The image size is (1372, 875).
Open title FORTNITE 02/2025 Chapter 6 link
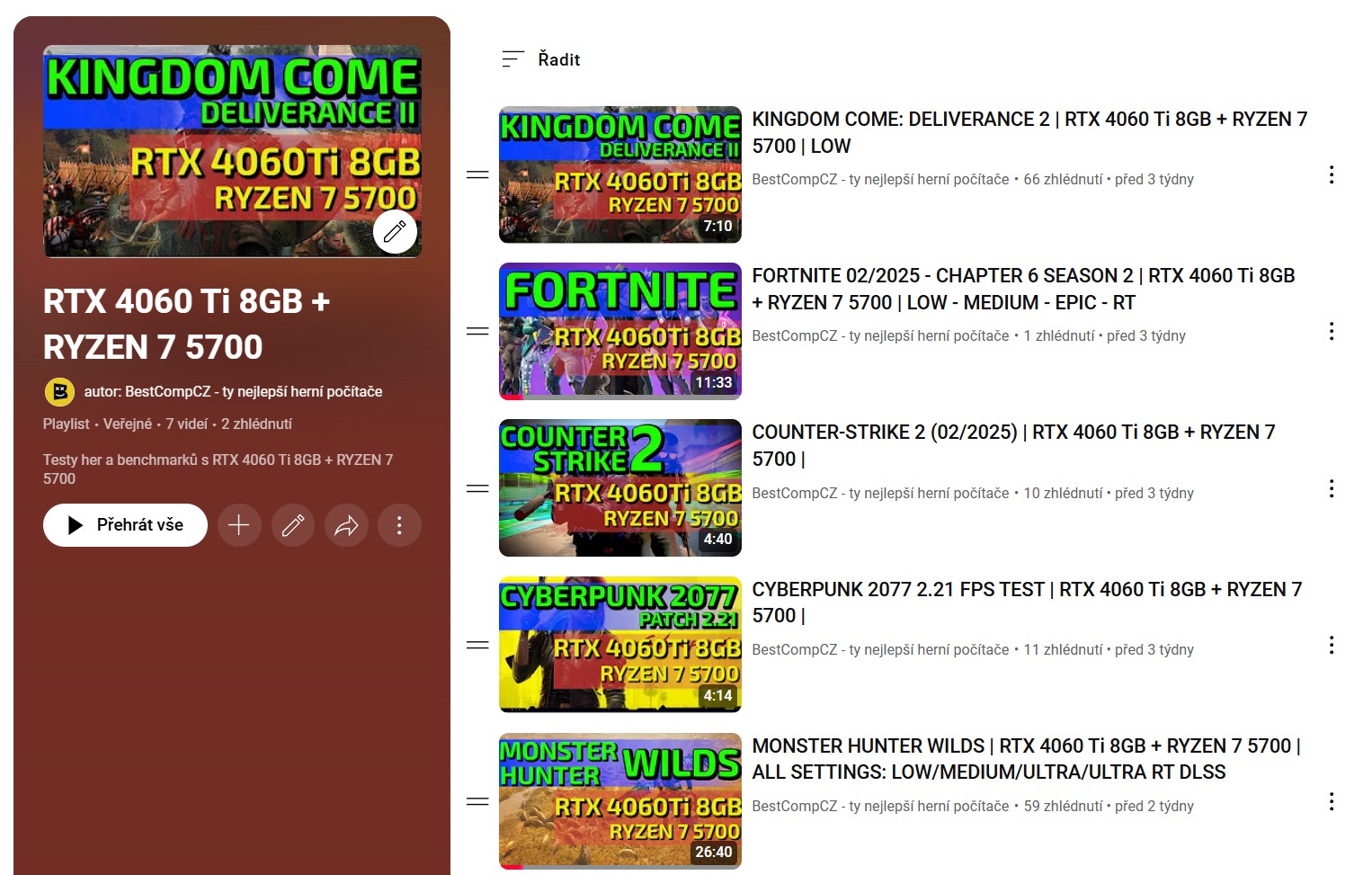click(1023, 289)
